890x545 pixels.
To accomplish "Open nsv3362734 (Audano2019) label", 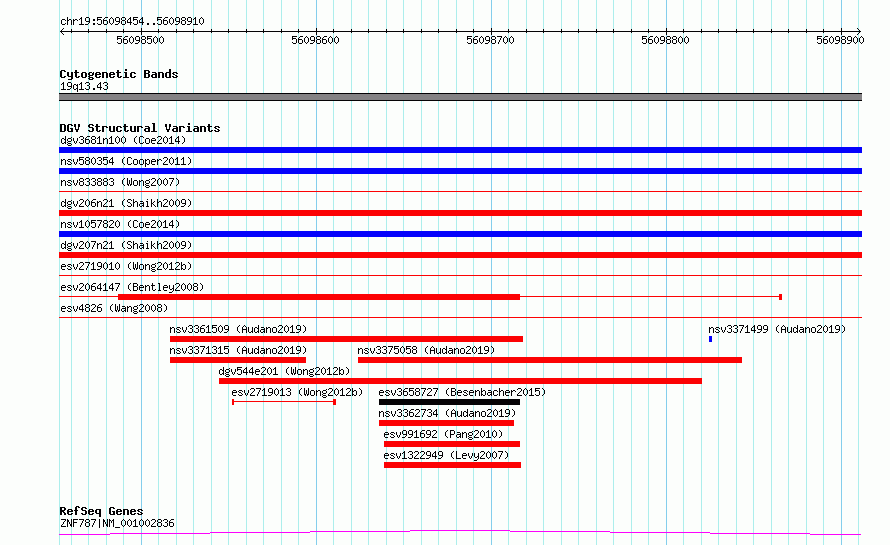I will pyautogui.click(x=447, y=413).
